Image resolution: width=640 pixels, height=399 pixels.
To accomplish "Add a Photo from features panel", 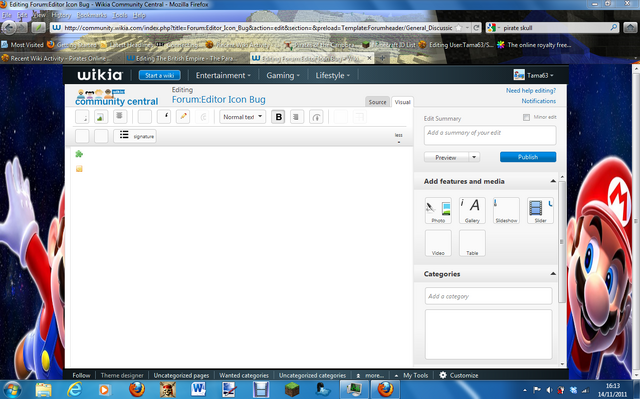I will pos(438,211).
